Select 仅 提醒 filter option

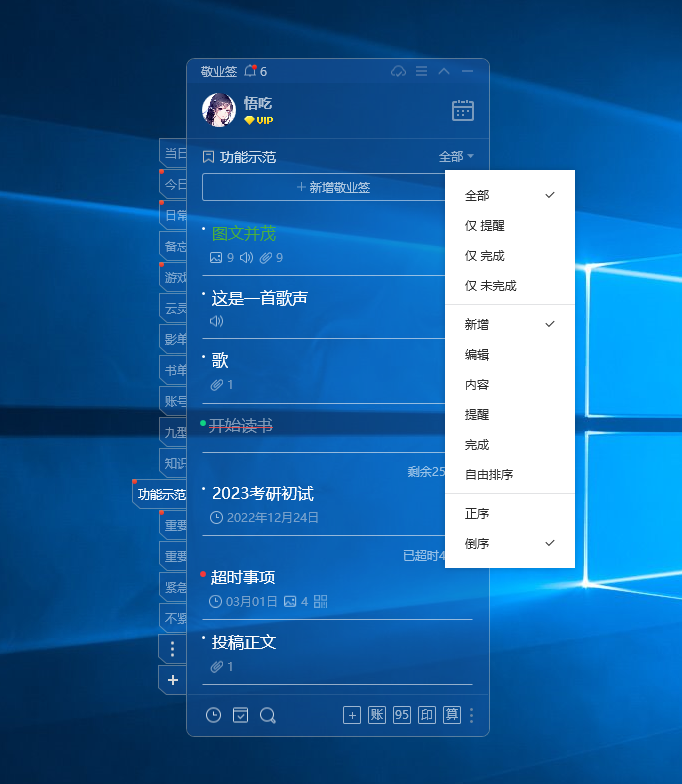click(x=510, y=226)
